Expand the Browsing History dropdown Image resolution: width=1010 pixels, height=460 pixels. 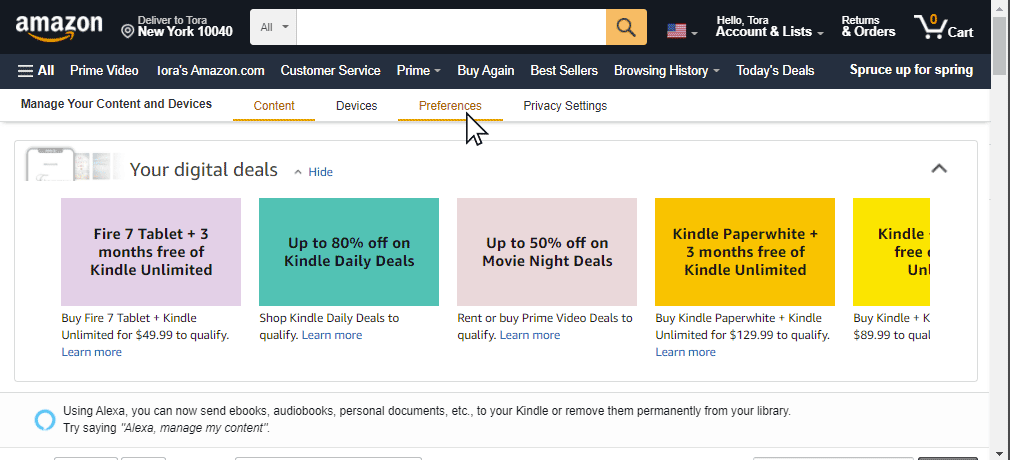pyautogui.click(x=667, y=71)
